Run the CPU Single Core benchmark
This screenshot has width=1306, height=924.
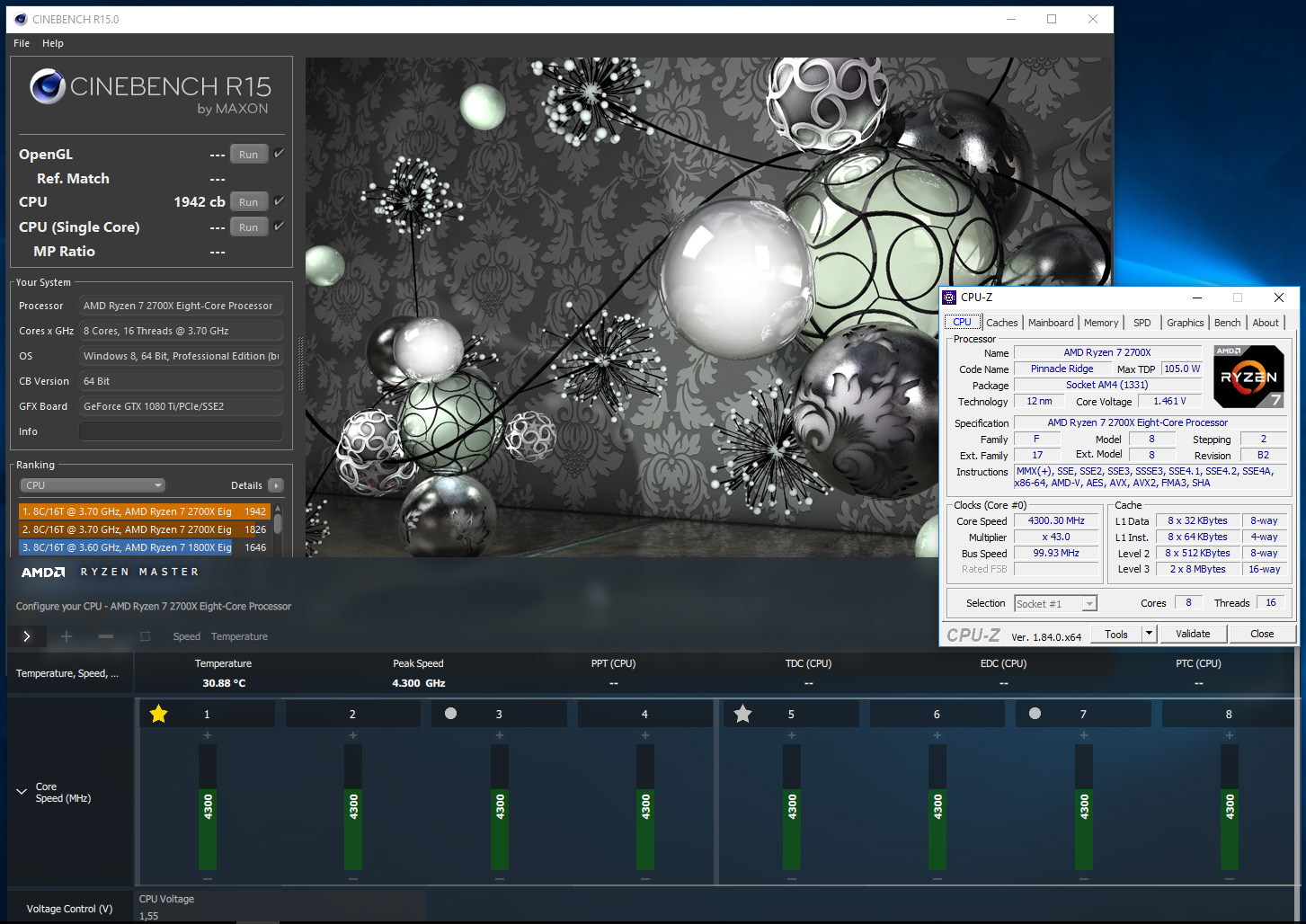pyautogui.click(x=249, y=227)
